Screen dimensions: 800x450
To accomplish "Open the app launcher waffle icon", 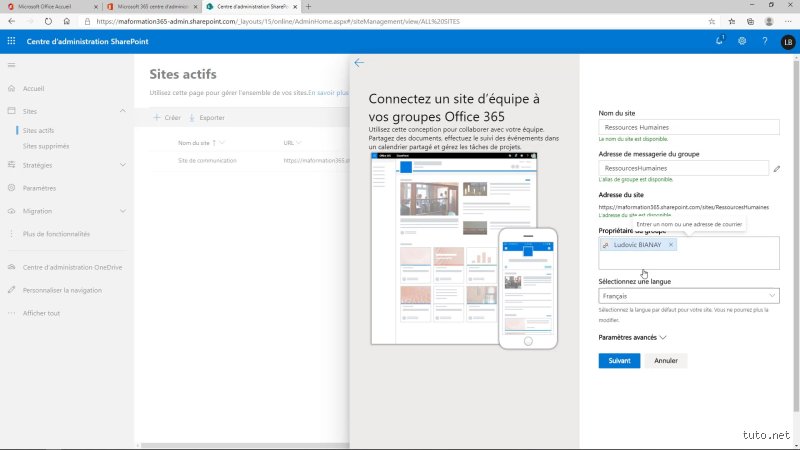I will (11, 41).
